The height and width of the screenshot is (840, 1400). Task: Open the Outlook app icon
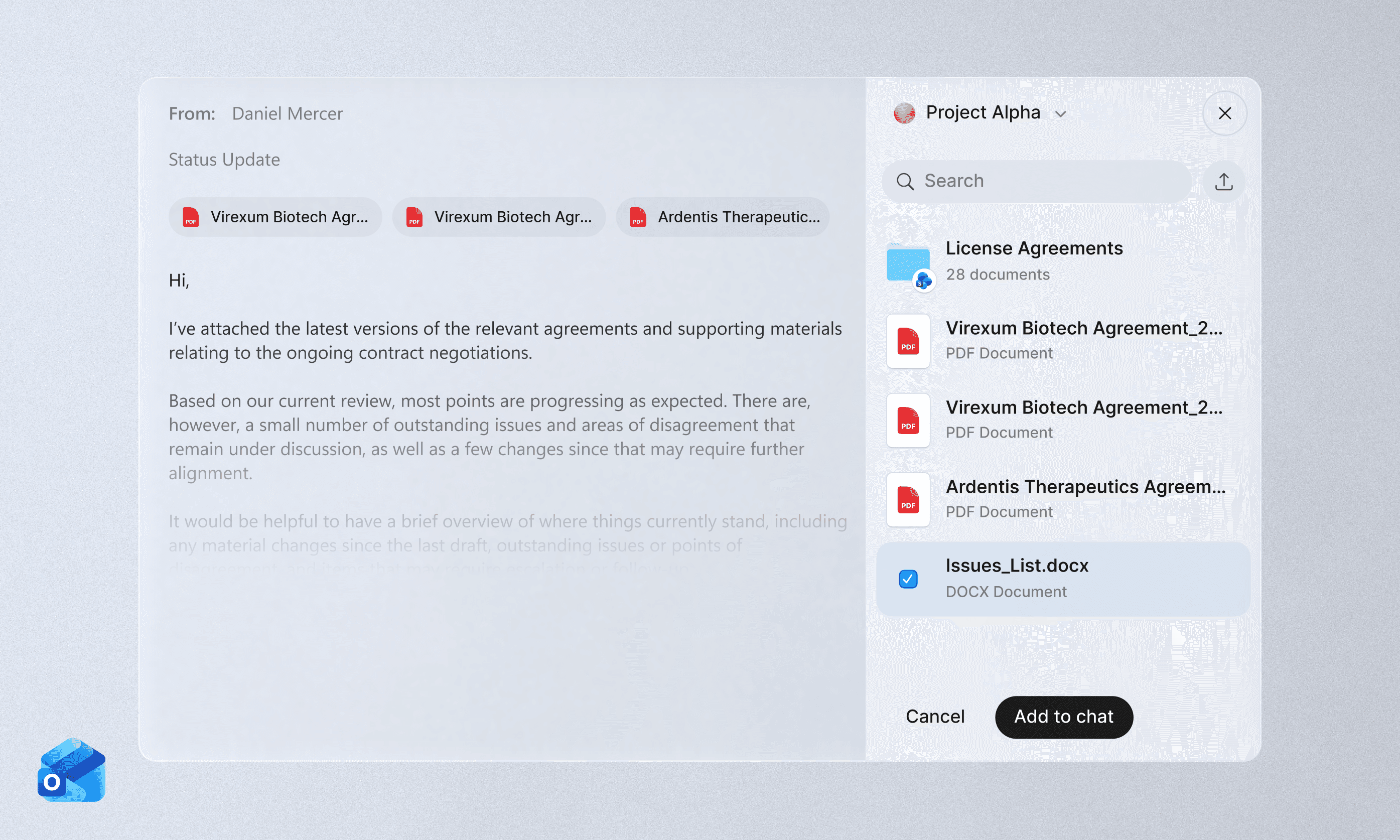tap(72, 770)
